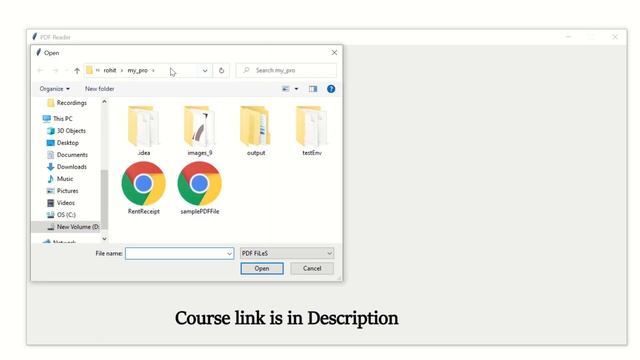Click the search magnifier icon
Viewport: 640px width, 360px height.
[x=246, y=70]
